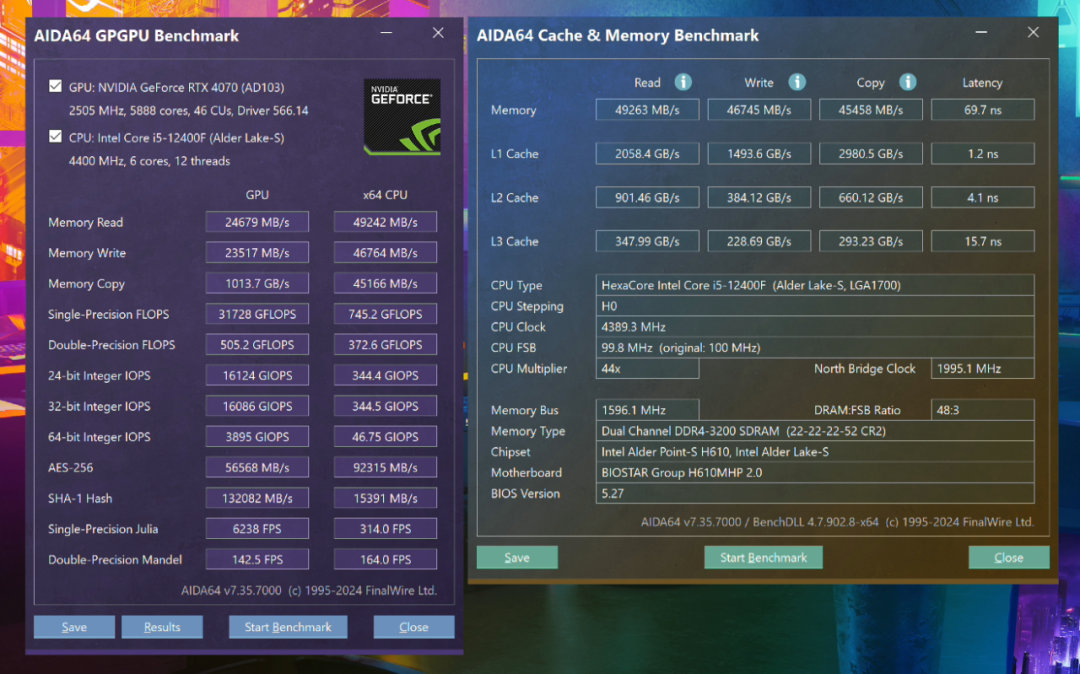
Task: Click GPU Single-Precision Julia 6238 FPS
Action: tap(257, 529)
